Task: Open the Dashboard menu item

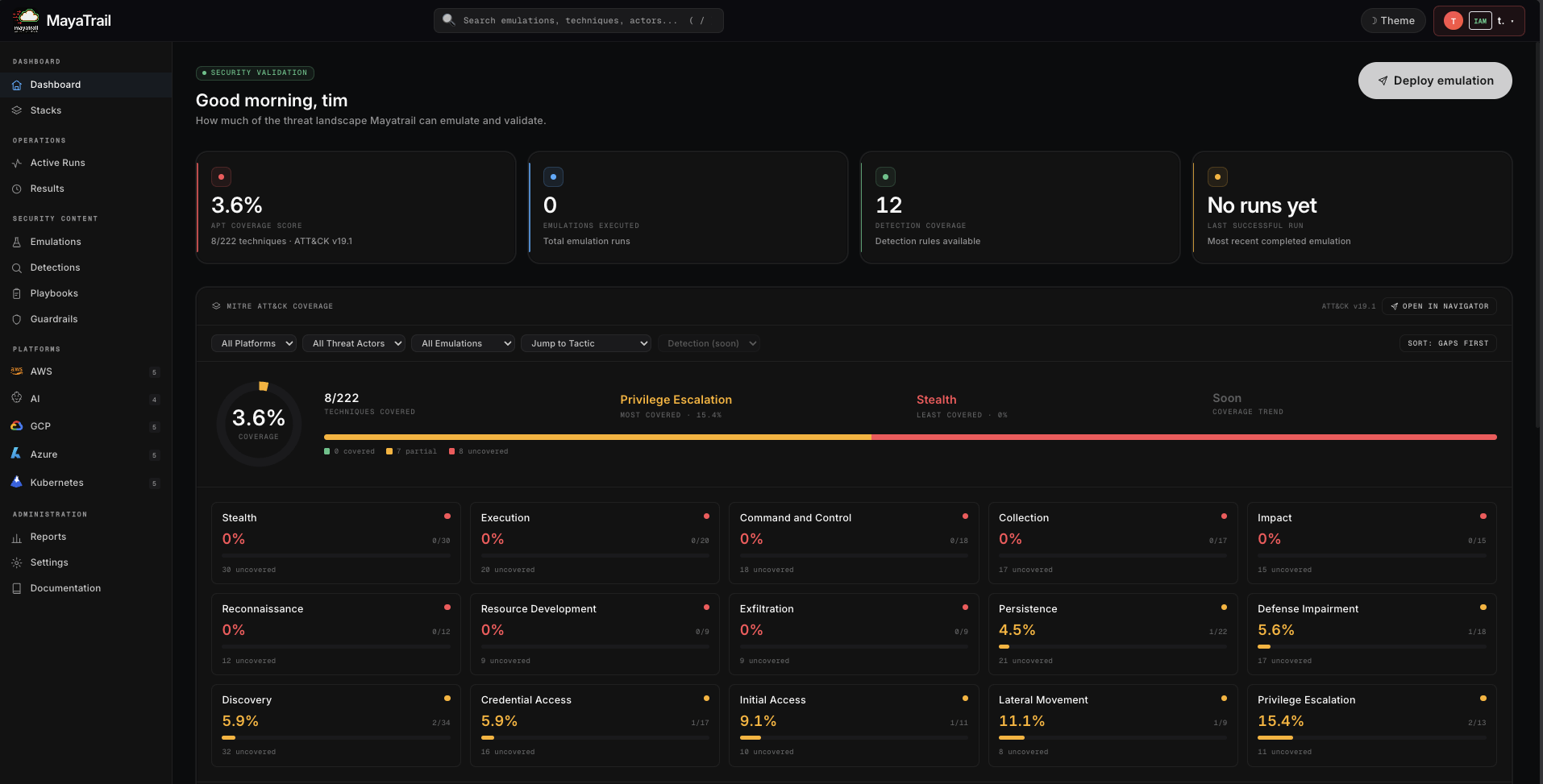Action: click(x=86, y=85)
